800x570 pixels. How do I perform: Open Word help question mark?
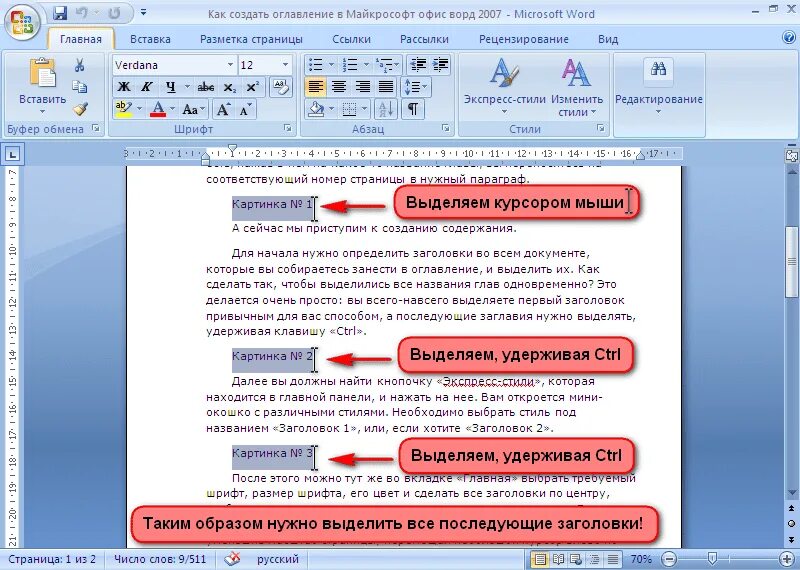click(789, 37)
